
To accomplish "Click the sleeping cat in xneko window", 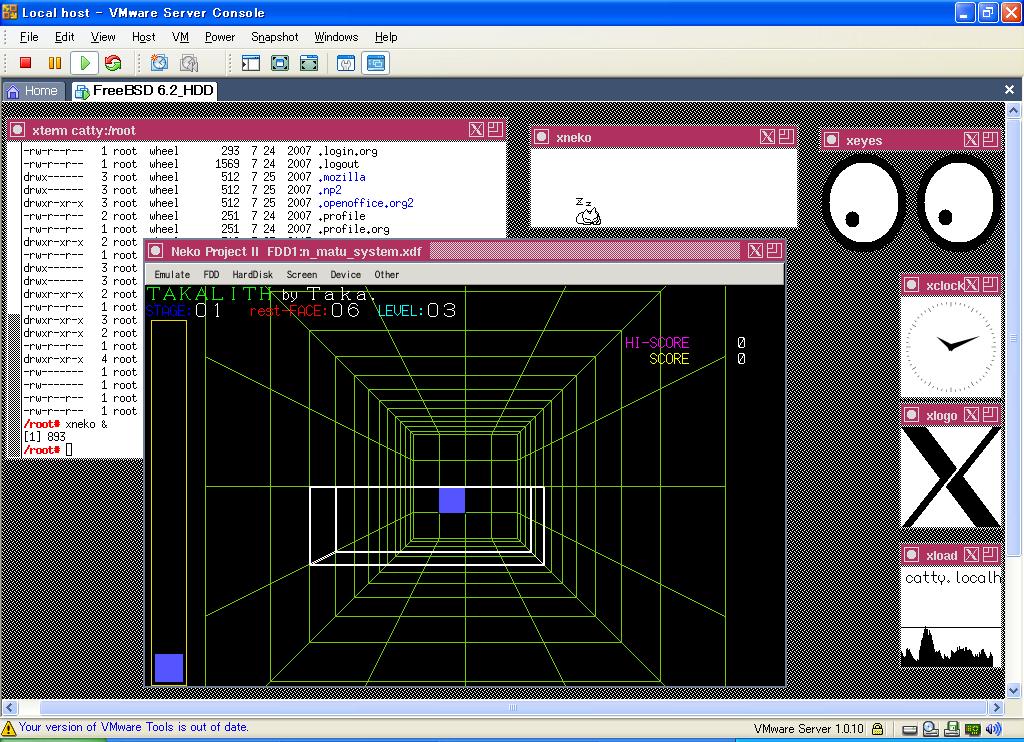I will tap(588, 212).
